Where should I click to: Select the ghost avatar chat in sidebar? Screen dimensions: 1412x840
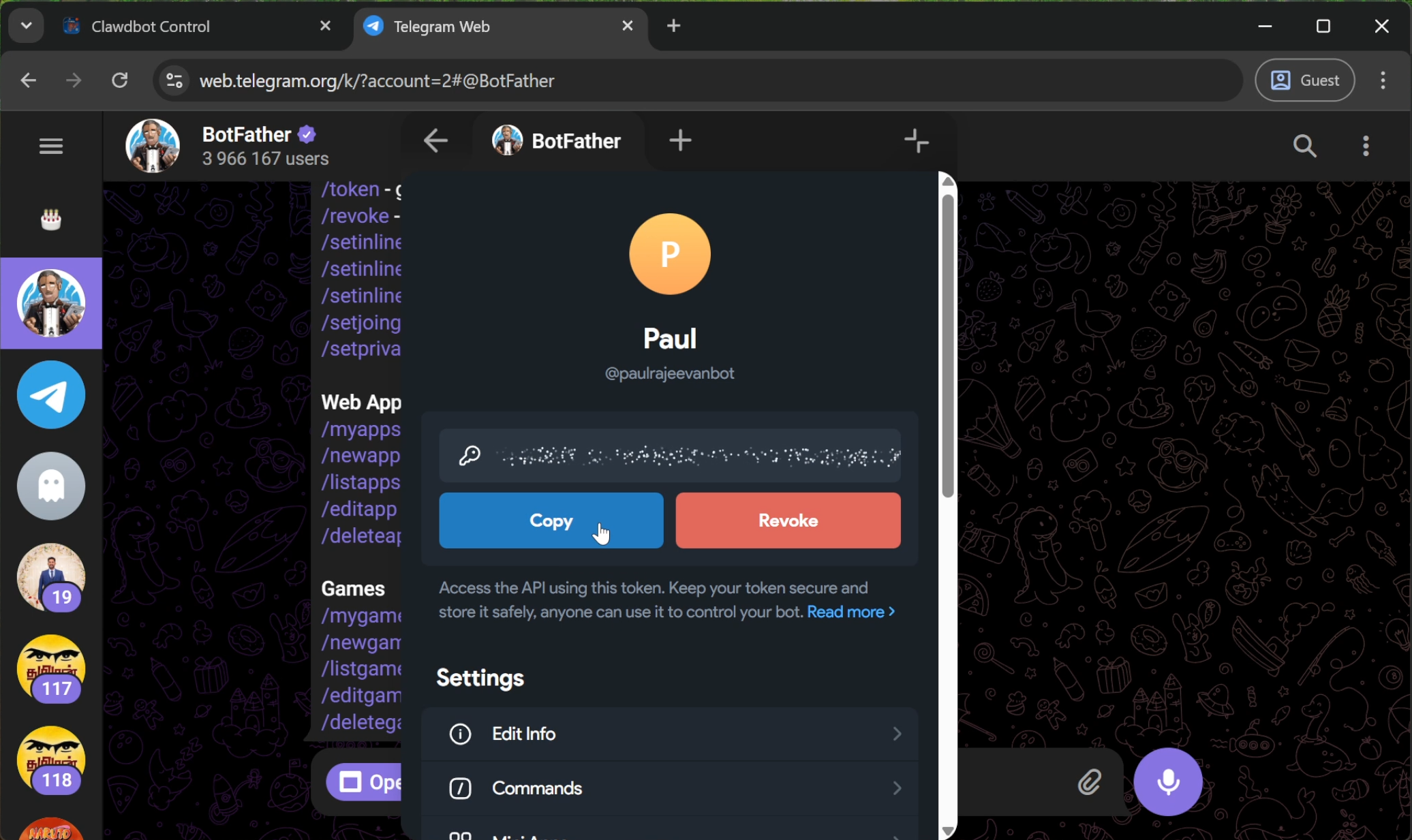tap(50, 486)
